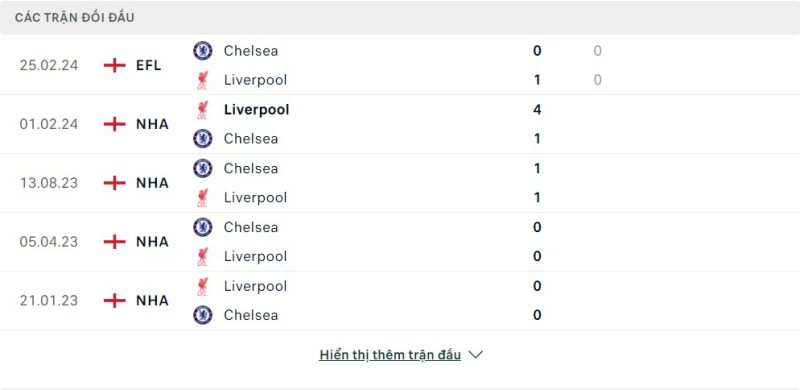Click England flag in 13.08.23 row
This screenshot has width=800, height=390.
click(x=114, y=183)
